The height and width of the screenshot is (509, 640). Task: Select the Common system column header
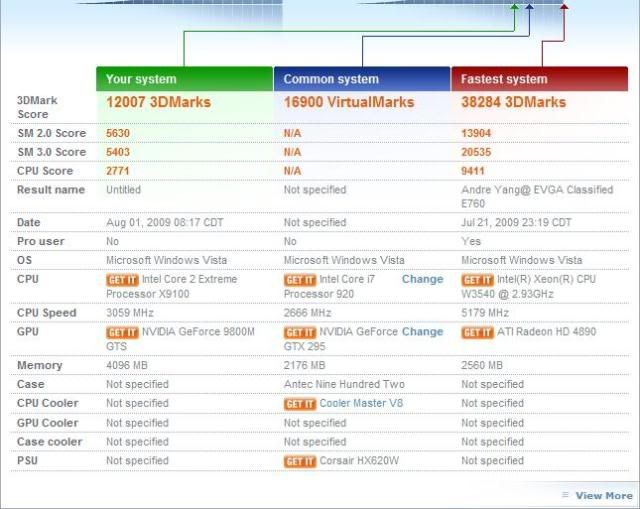point(362,79)
